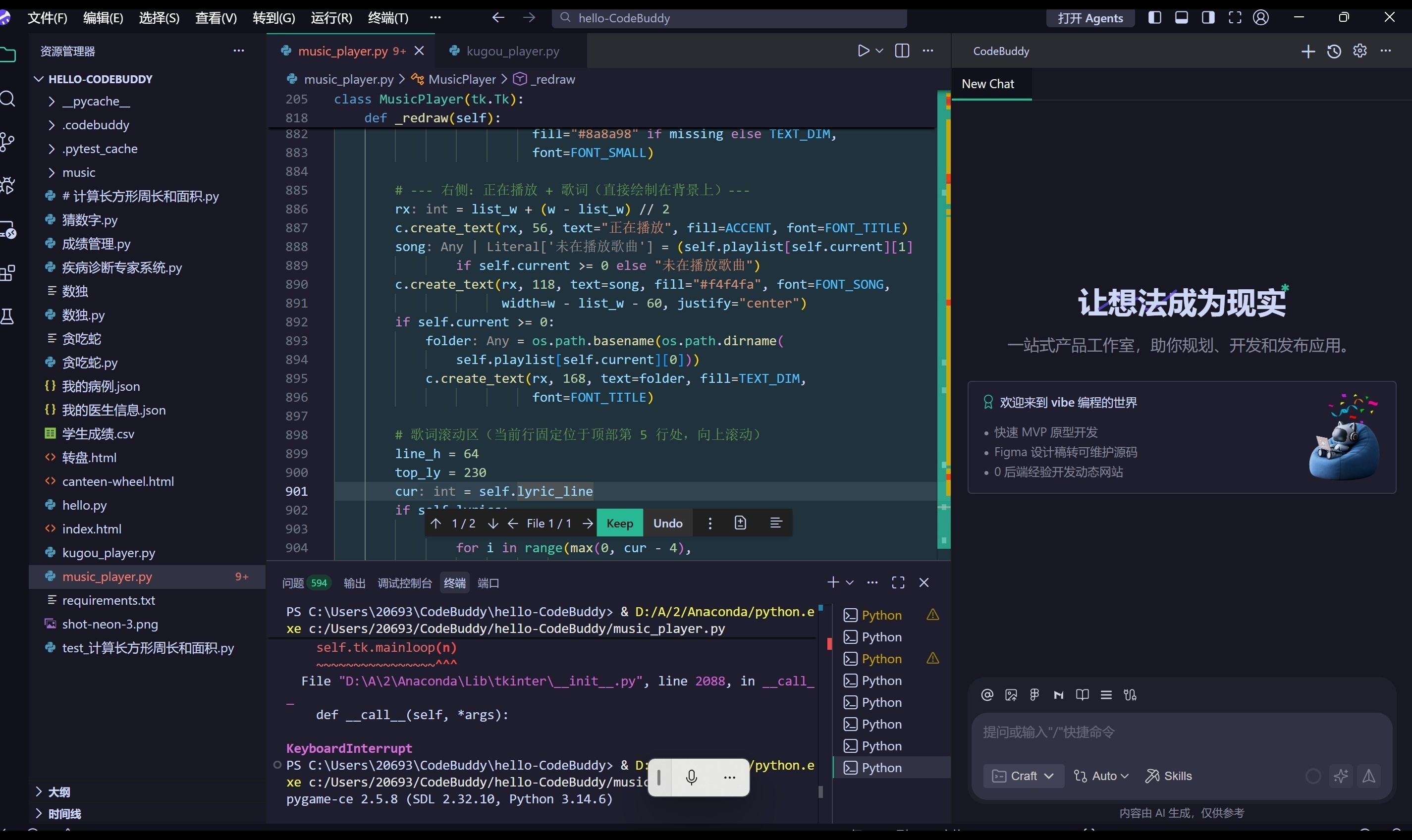Open the 文件(F) menu

pyautogui.click(x=48, y=18)
